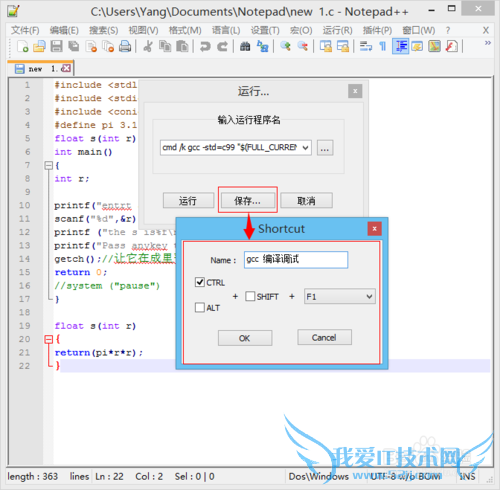The width and height of the screenshot is (500, 490).
Task: Click the Dos\Windows status bar field
Action: 319,476
